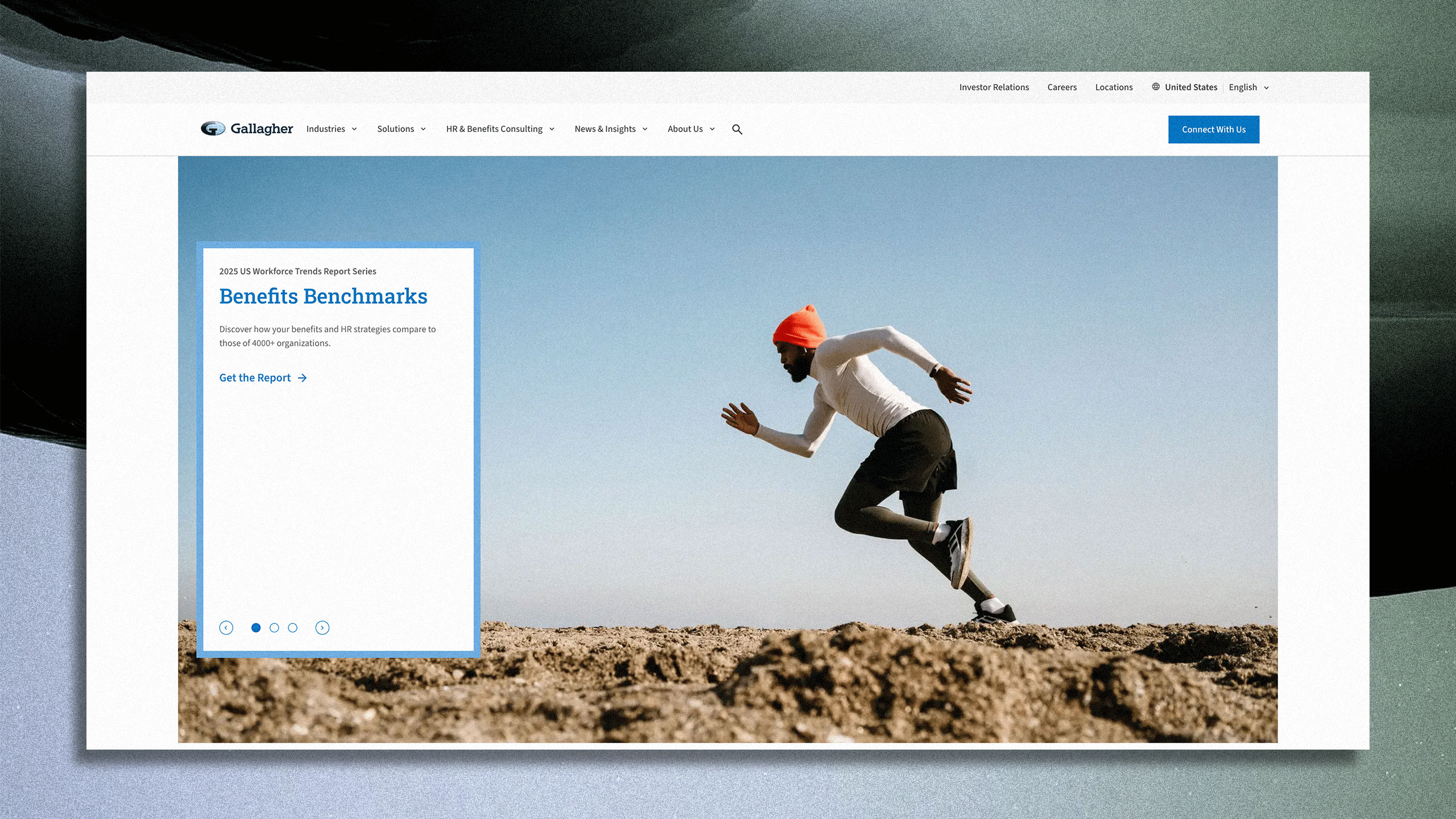Open the Locations link

tap(1114, 88)
